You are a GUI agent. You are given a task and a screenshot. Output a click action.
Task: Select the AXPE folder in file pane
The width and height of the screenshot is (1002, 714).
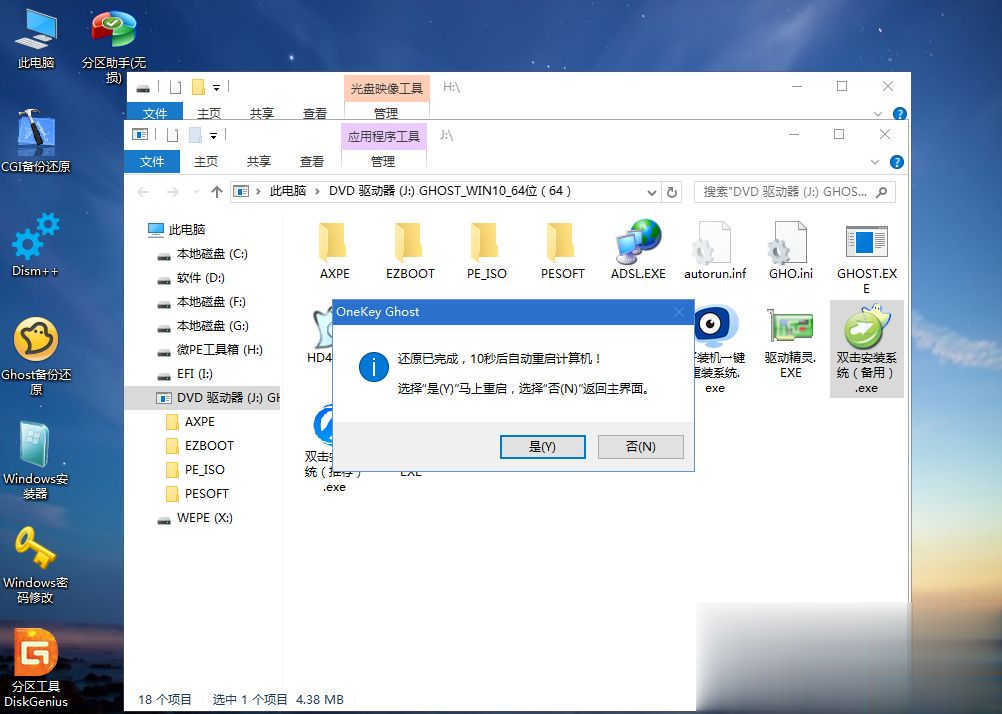point(334,250)
